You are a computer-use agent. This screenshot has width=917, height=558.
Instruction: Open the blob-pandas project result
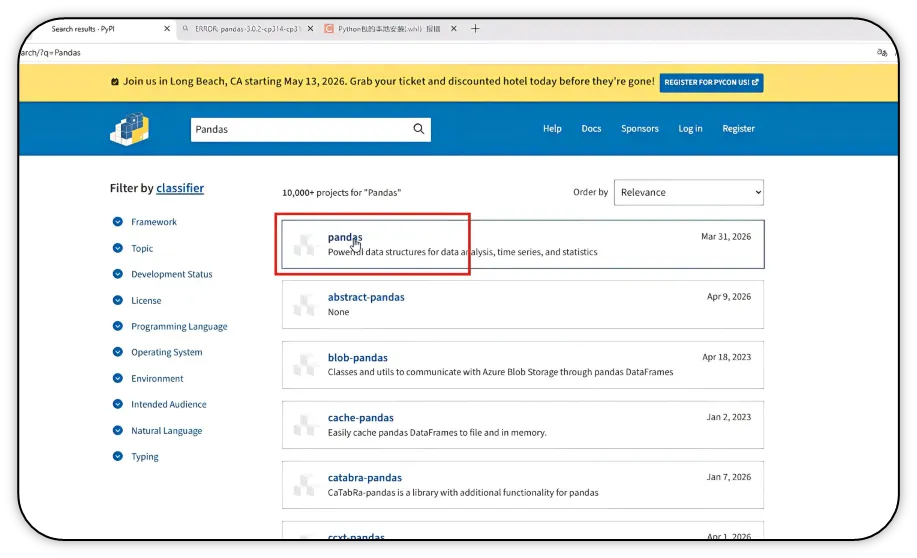click(523, 365)
